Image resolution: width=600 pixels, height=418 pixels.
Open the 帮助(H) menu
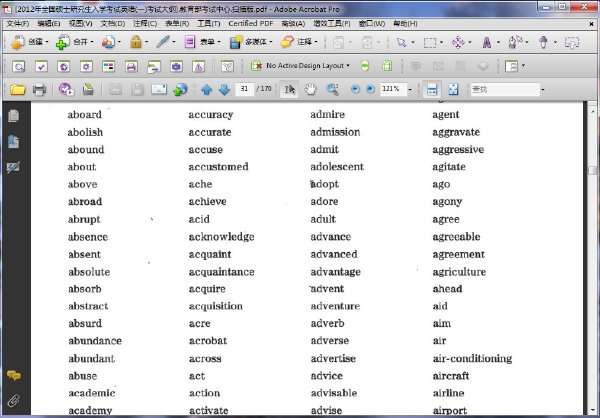pos(405,24)
